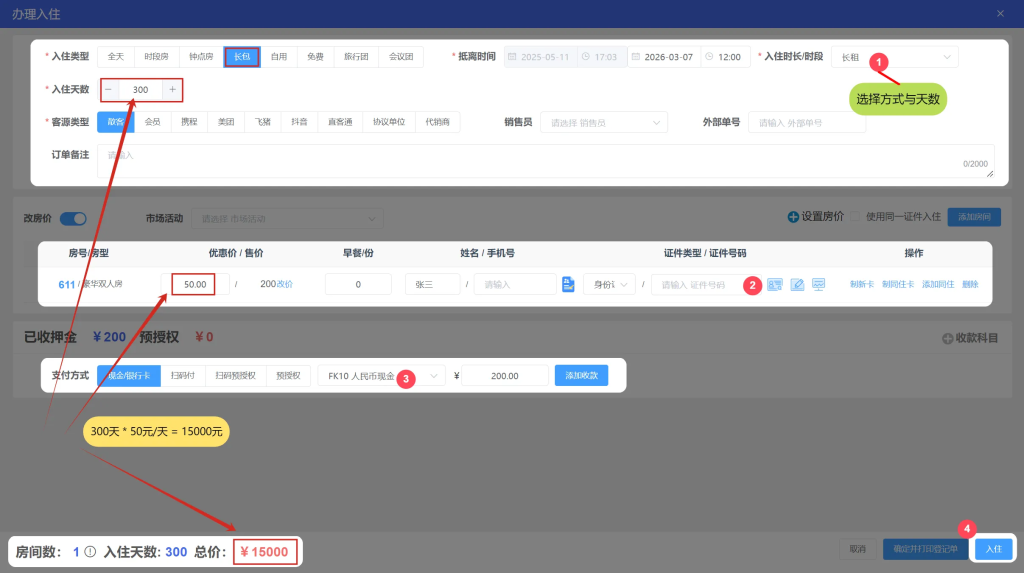The width and height of the screenshot is (1024, 573).
Task: Click the plus icon to increase 入住天数
Action: point(172,90)
